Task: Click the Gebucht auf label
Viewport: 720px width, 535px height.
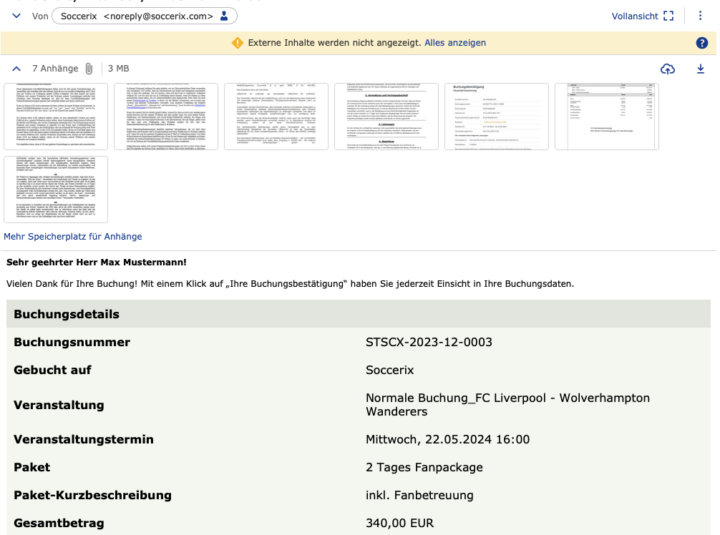Action: pyautogui.click(x=52, y=370)
